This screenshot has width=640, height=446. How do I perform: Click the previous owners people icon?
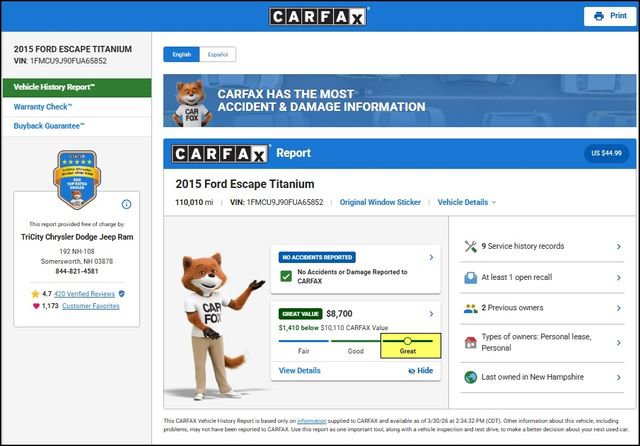tap(470, 309)
